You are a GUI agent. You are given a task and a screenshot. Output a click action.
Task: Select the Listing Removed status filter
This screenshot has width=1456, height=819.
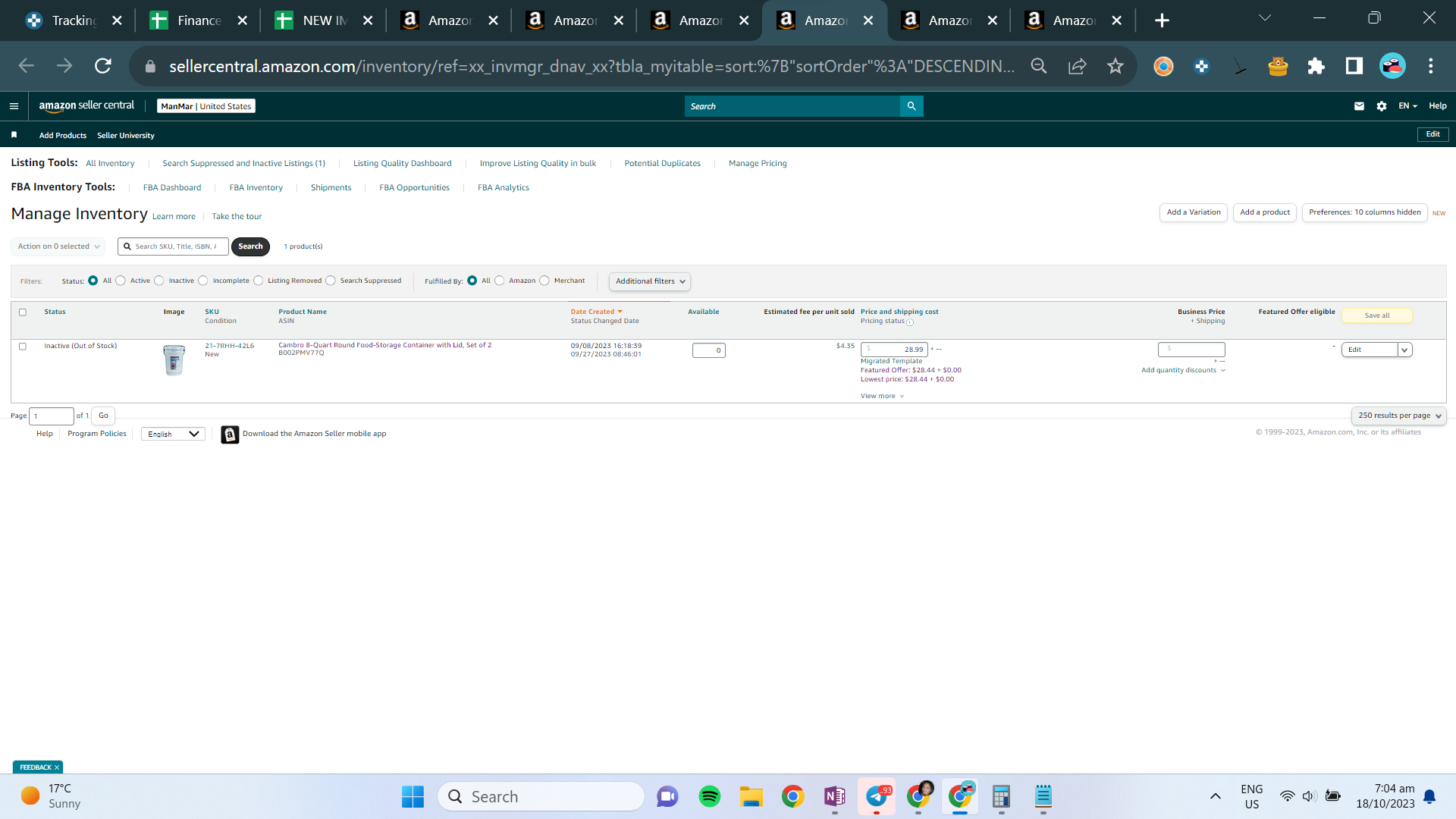point(259,281)
